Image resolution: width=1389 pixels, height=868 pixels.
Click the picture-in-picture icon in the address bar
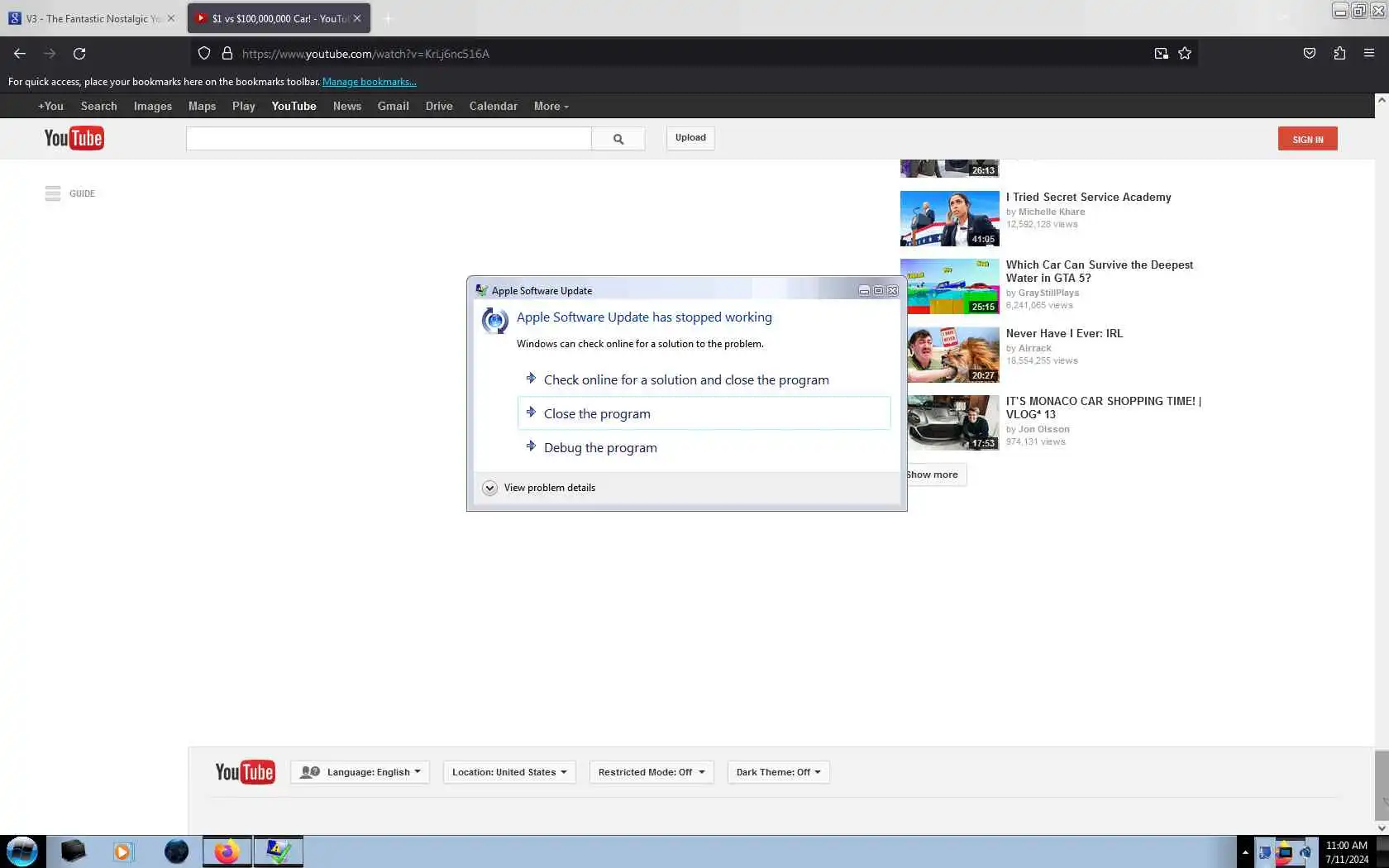[x=1162, y=54]
